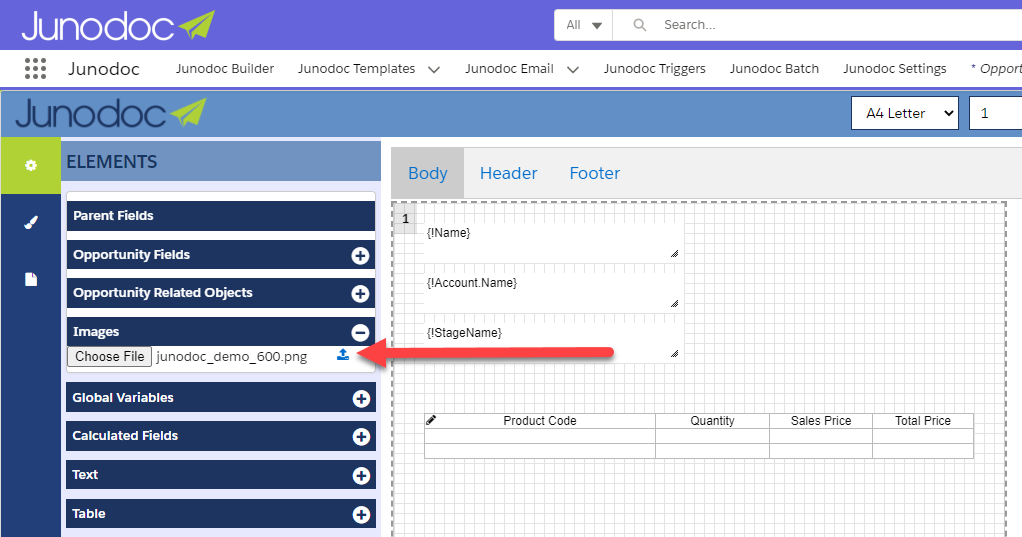1022x537 pixels.
Task: Click the search magnifier icon
Action: point(639,25)
